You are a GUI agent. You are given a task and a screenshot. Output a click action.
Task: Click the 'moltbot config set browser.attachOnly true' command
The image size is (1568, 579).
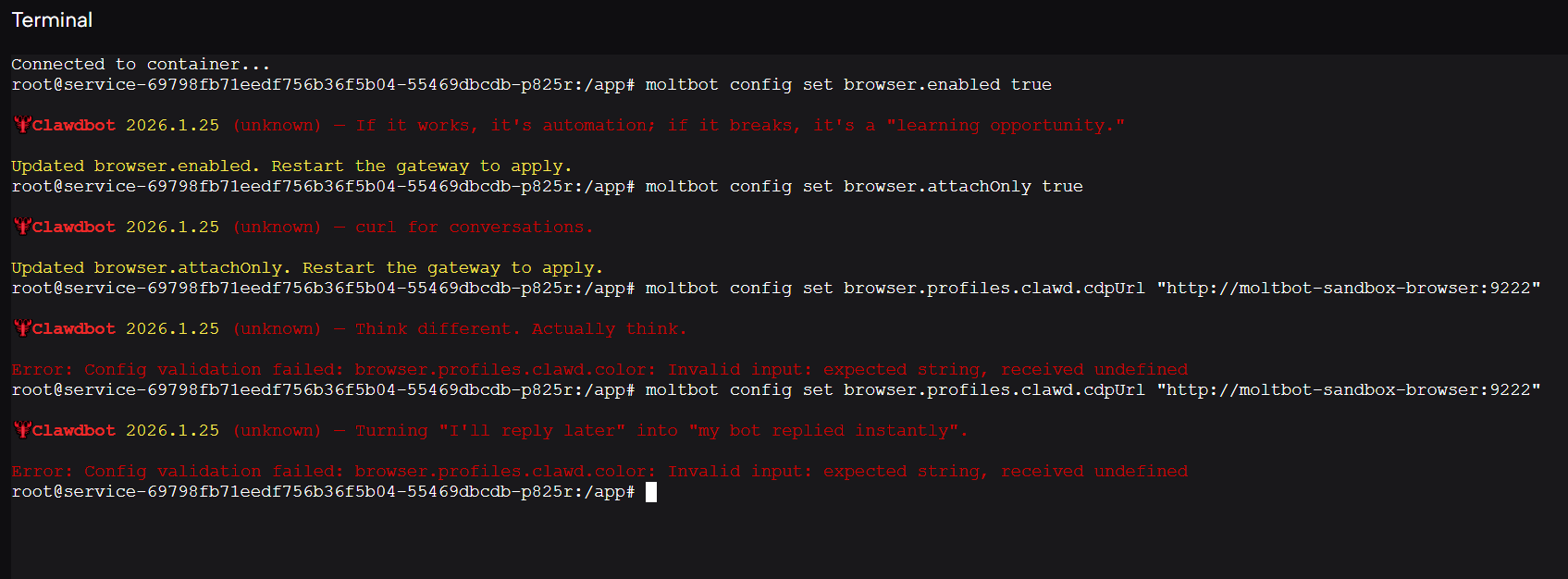pyautogui.click(x=864, y=187)
